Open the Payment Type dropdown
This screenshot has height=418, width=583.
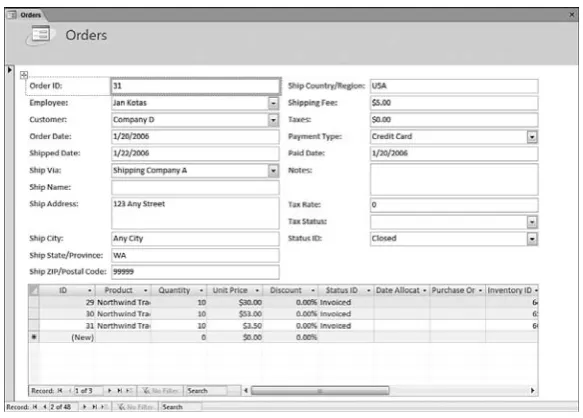tap(532, 137)
